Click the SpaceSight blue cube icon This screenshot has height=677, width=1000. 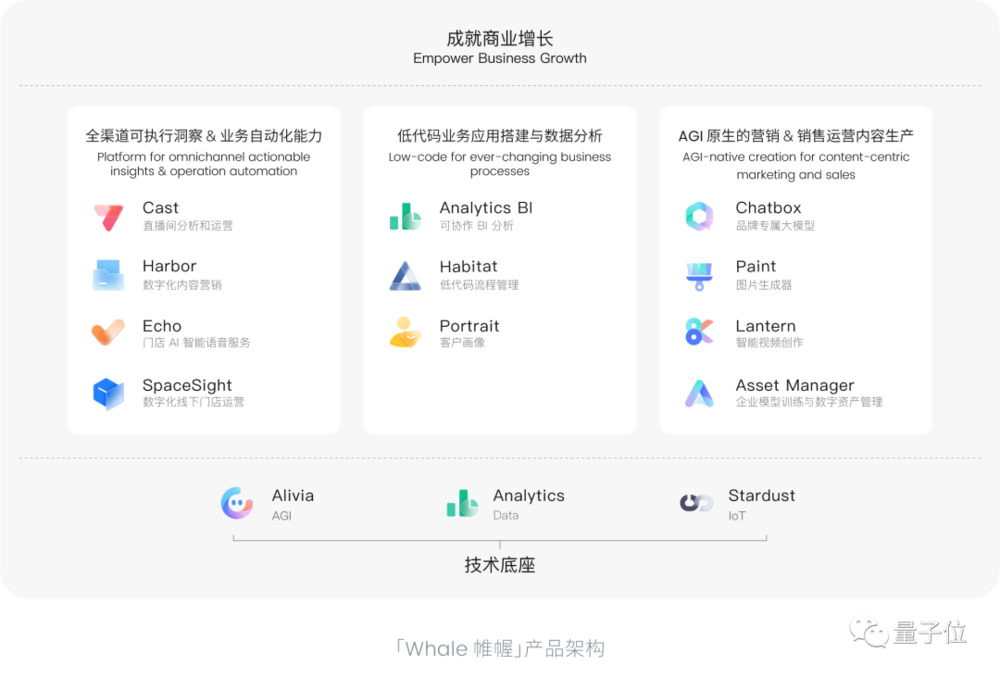(x=108, y=393)
